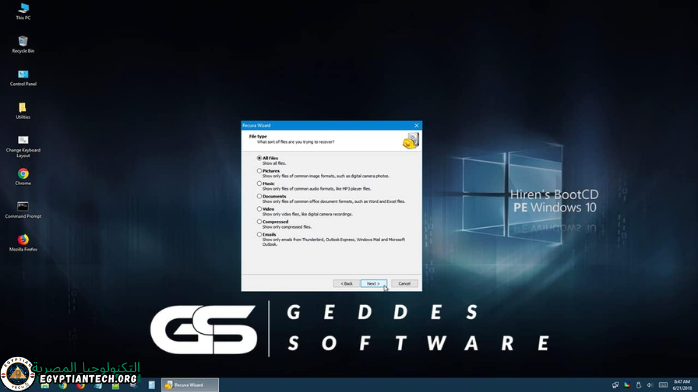Click the Pictures description about image formats
Screen dimensions: 698x392
click(x=326, y=176)
